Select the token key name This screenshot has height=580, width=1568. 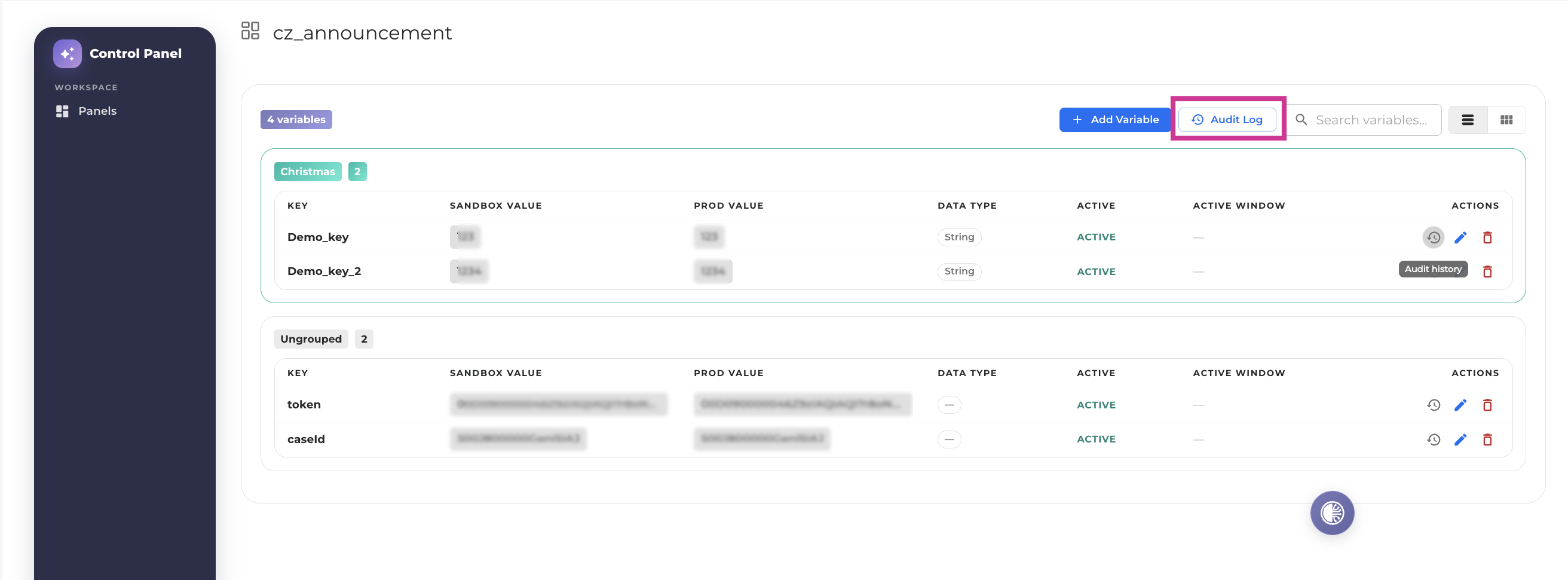(304, 405)
